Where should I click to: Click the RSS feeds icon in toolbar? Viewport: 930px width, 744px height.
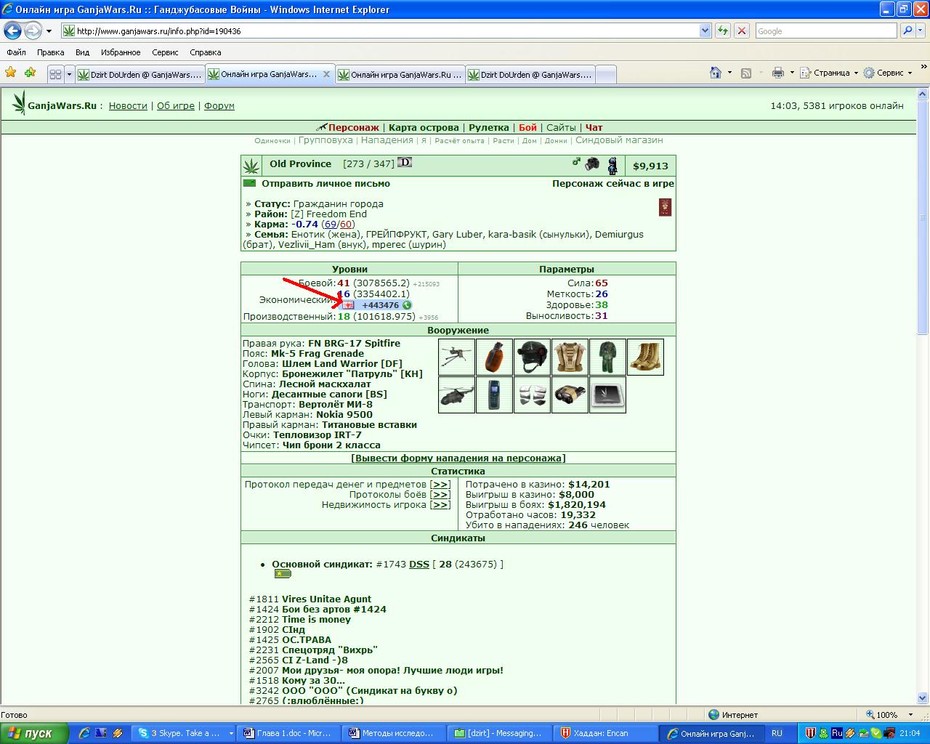tap(746, 73)
